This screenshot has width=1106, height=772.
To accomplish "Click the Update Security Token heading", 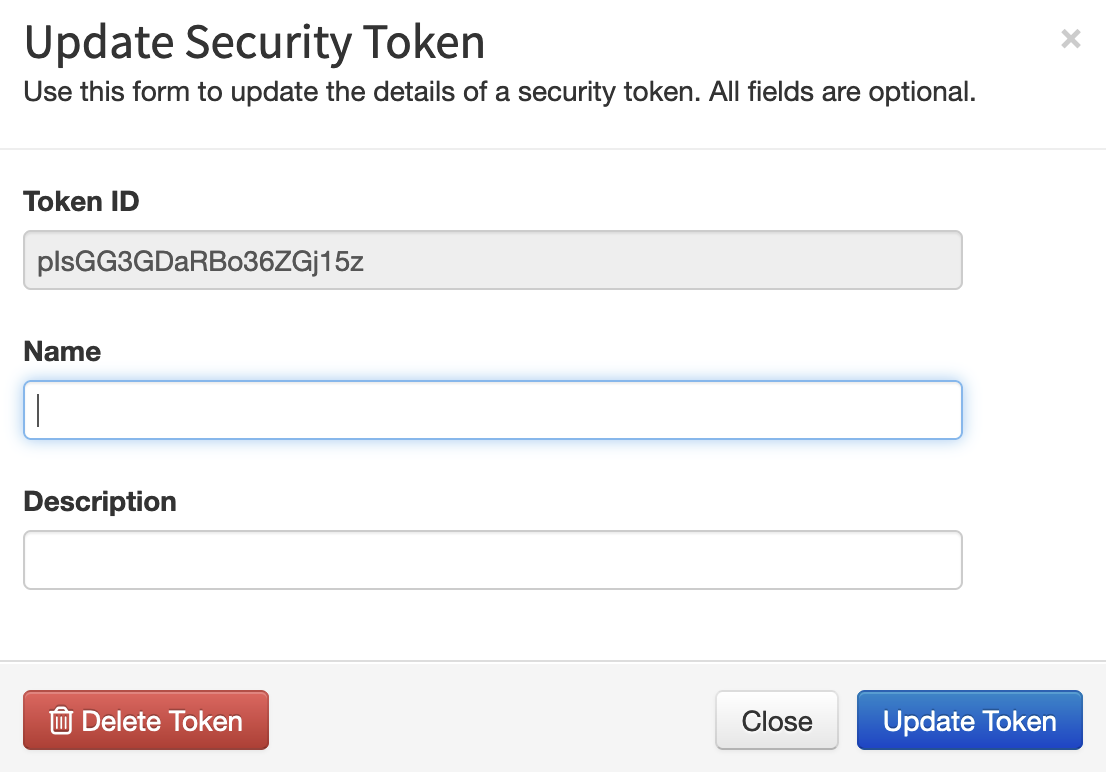I will [255, 42].
